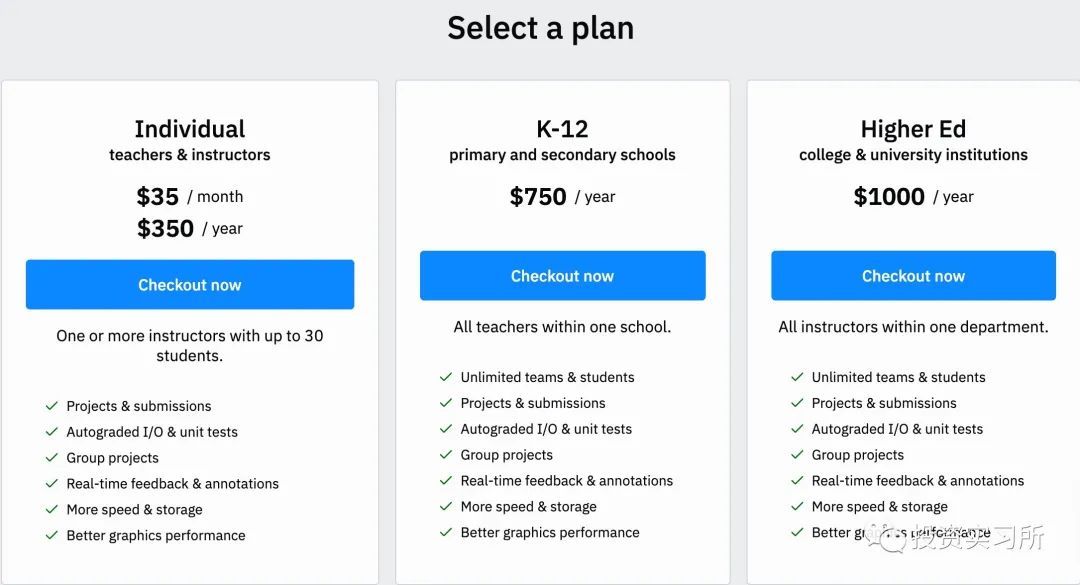Select the Individual plan heading
Screen dimensions: 1080x585
[x=190, y=129]
